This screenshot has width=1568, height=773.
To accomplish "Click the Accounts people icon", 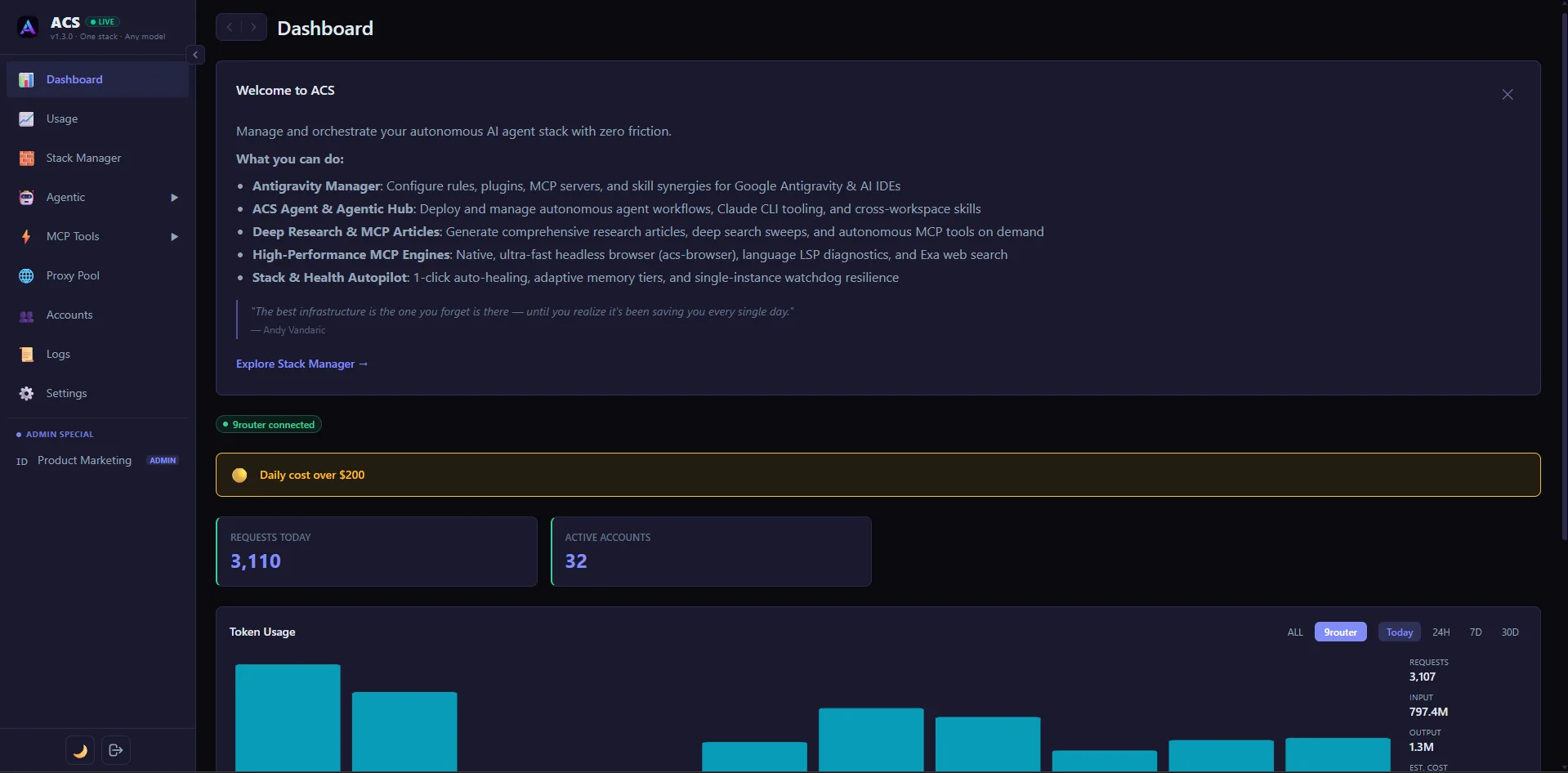I will pos(26,315).
